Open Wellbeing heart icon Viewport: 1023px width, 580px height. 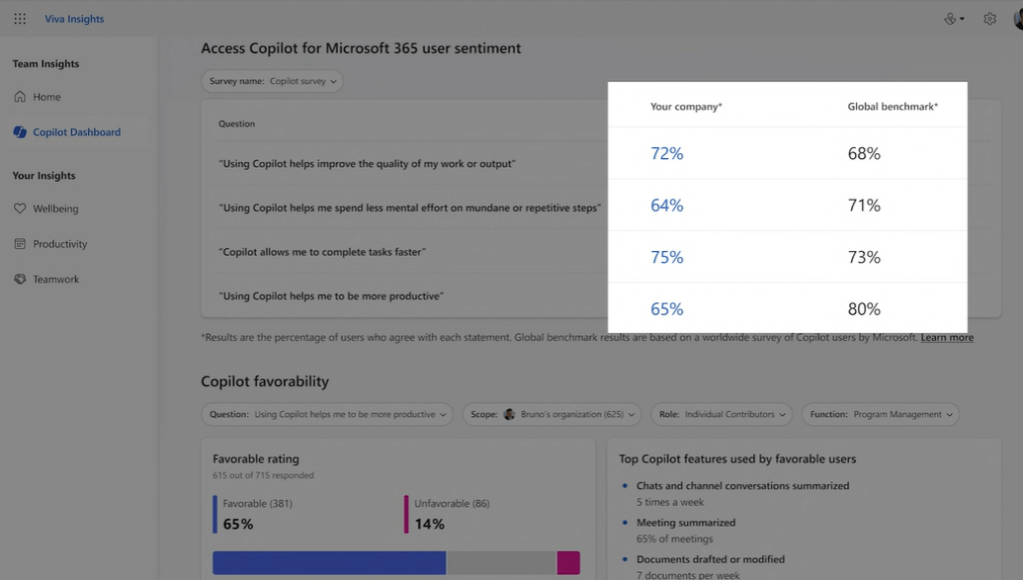coord(20,209)
